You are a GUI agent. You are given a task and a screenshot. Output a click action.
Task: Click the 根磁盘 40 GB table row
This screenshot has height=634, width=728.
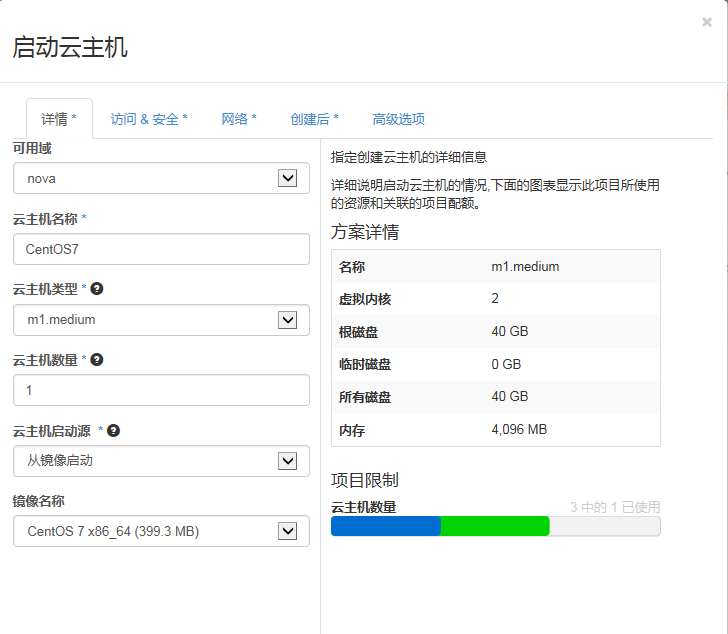click(x=495, y=332)
